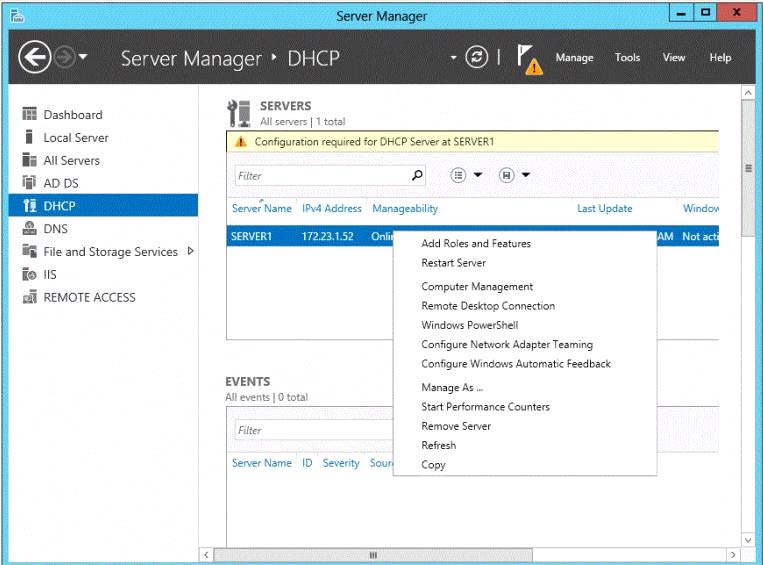Screen dimensions: 763x565
Task: Open the notifications flag with warning
Action: (x=529, y=58)
